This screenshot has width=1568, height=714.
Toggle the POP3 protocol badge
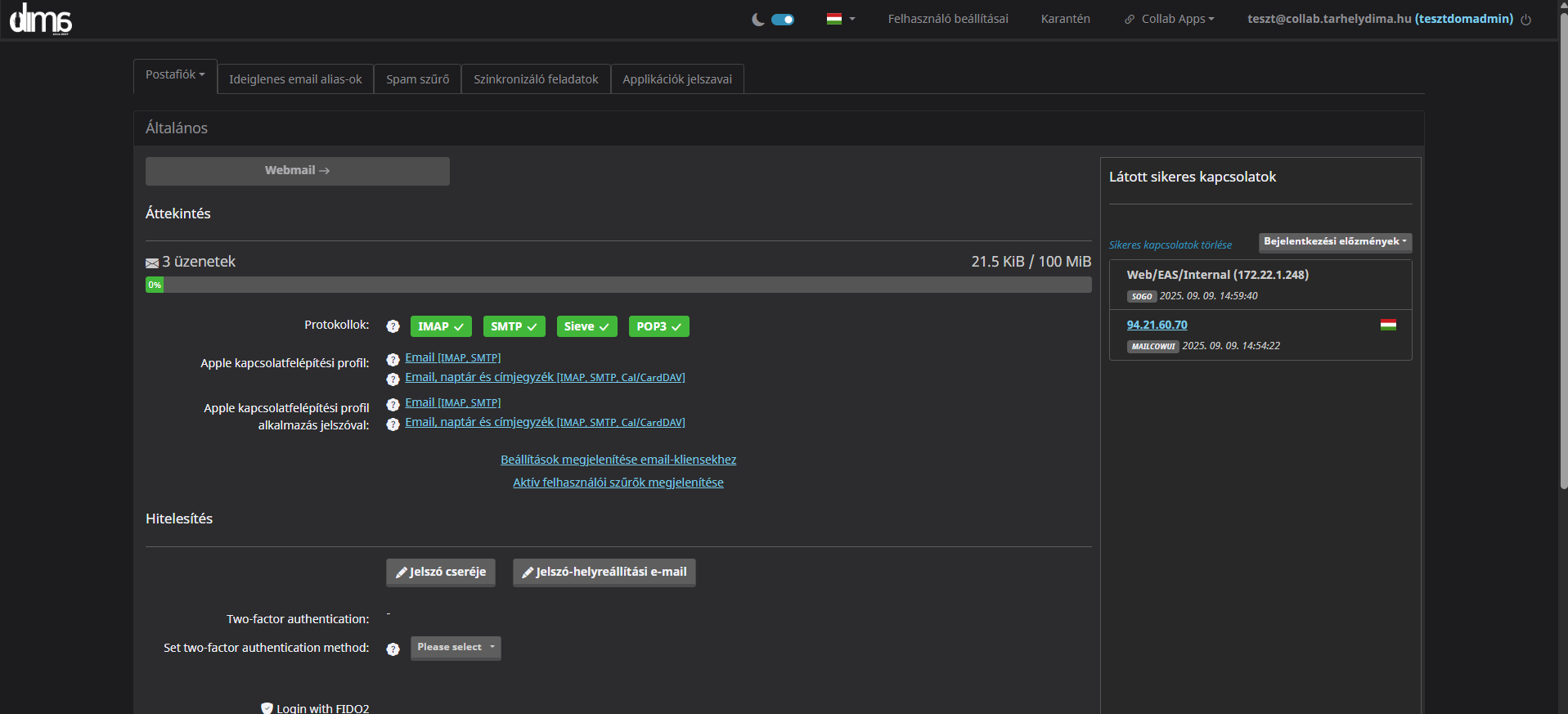click(x=658, y=326)
